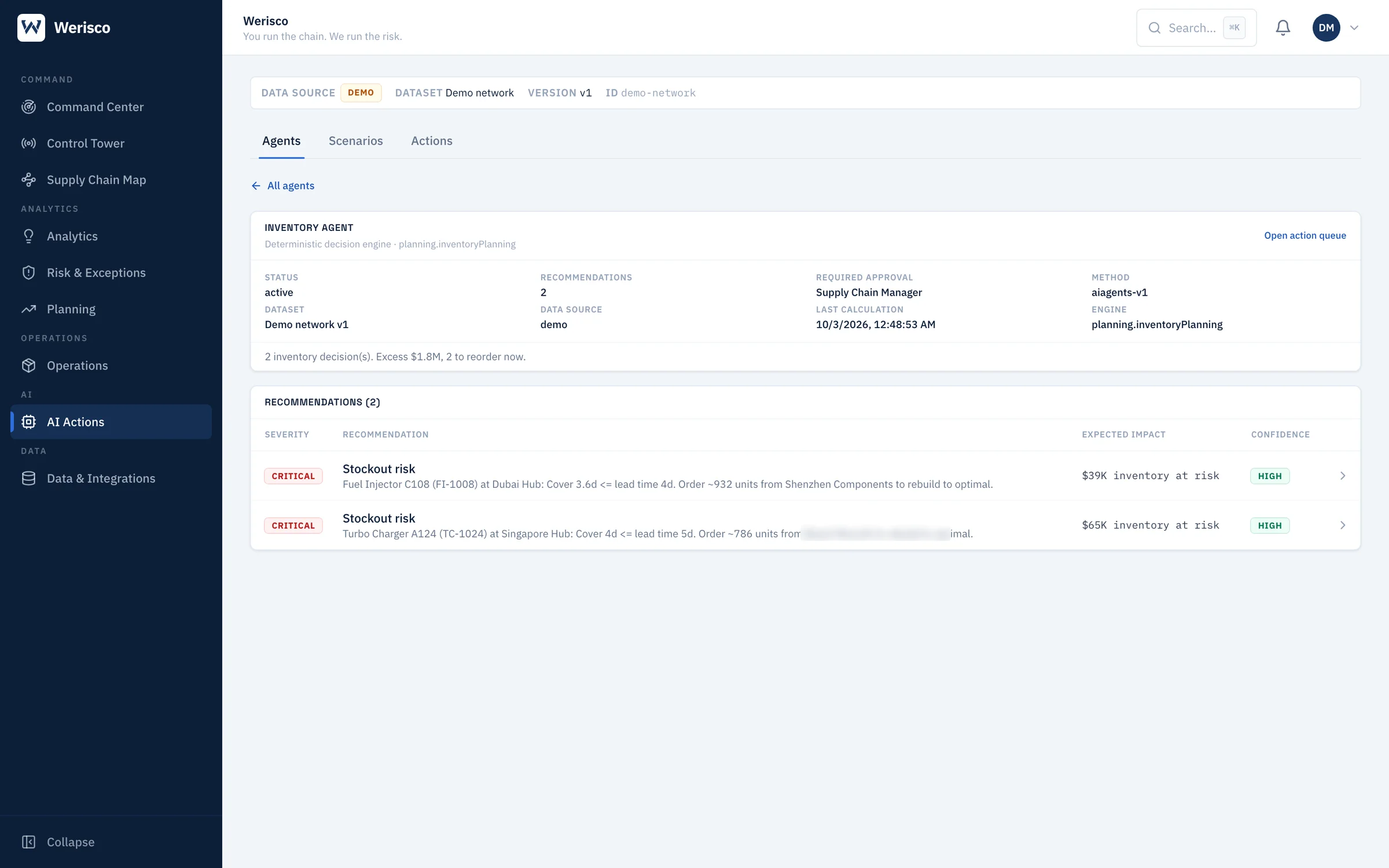
Task: Click last calculation '10/3/2026, 12:48:53 AM'
Action: point(876,325)
